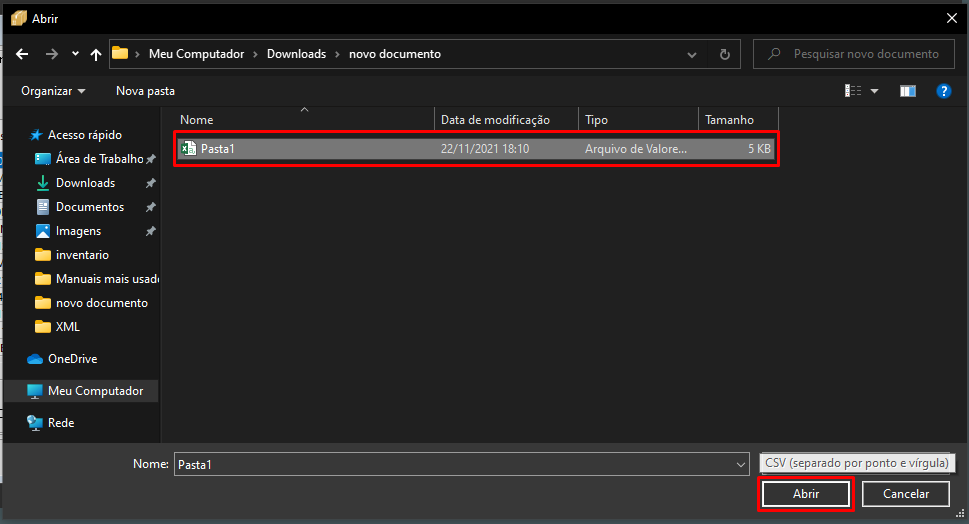Open novo documento folder in the sidebar

click(102, 303)
